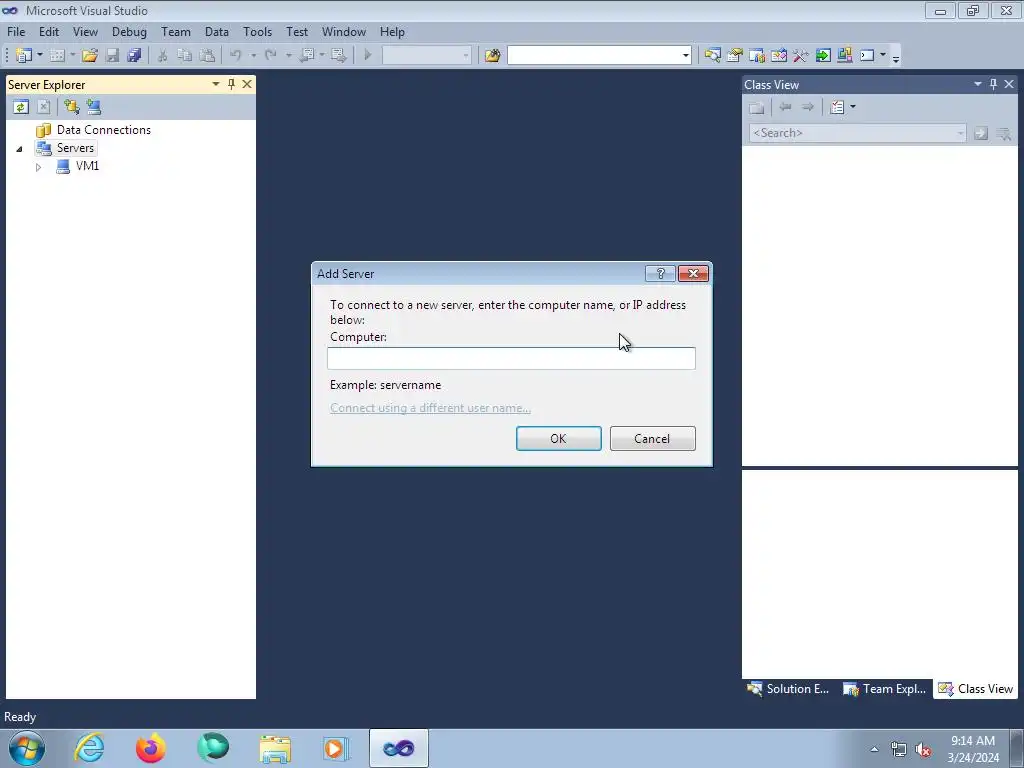Viewport: 1024px width, 768px height.
Task: Click the Save floppy disk icon
Action: tap(112, 56)
